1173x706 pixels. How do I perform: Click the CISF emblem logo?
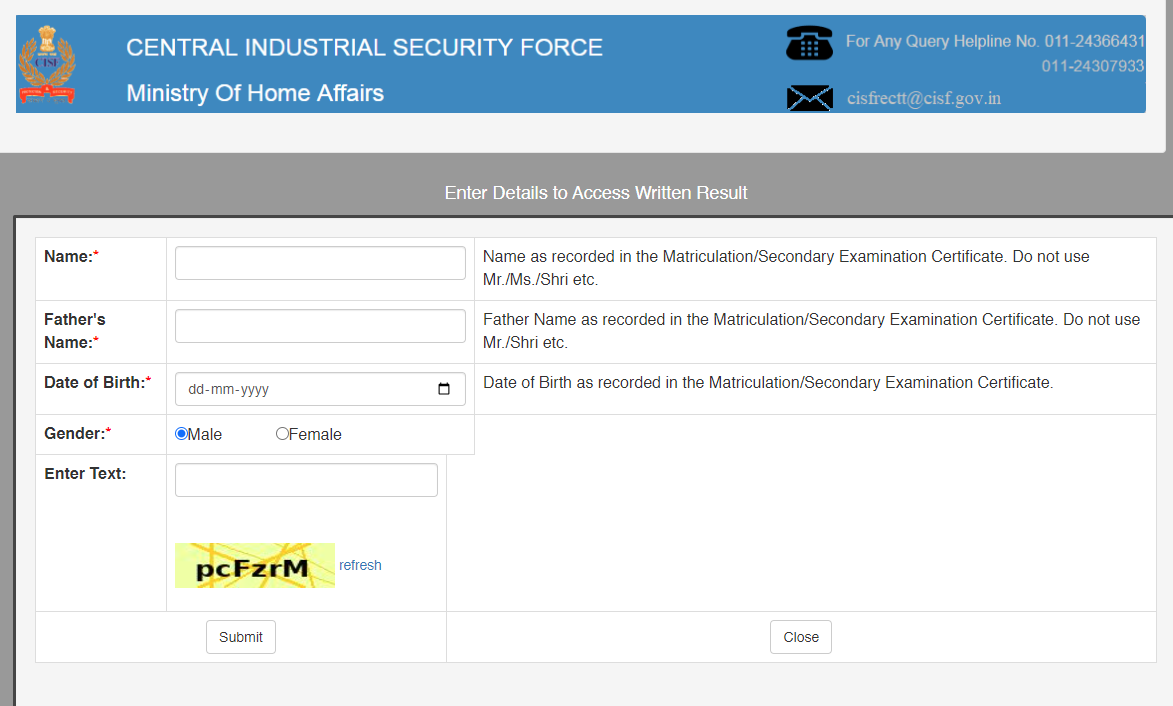(46, 64)
